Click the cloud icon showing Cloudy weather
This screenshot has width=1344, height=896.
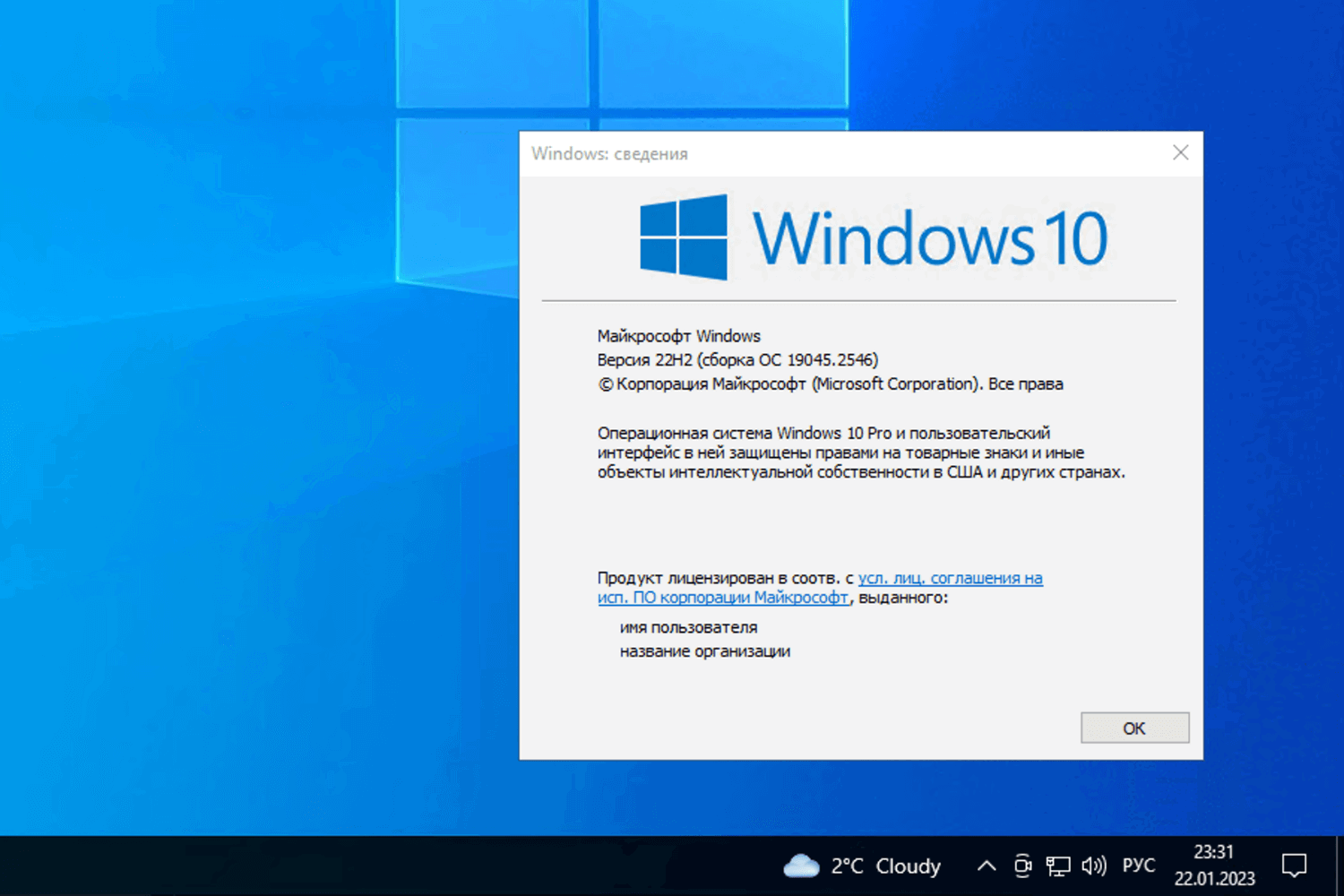pyautogui.click(x=802, y=866)
